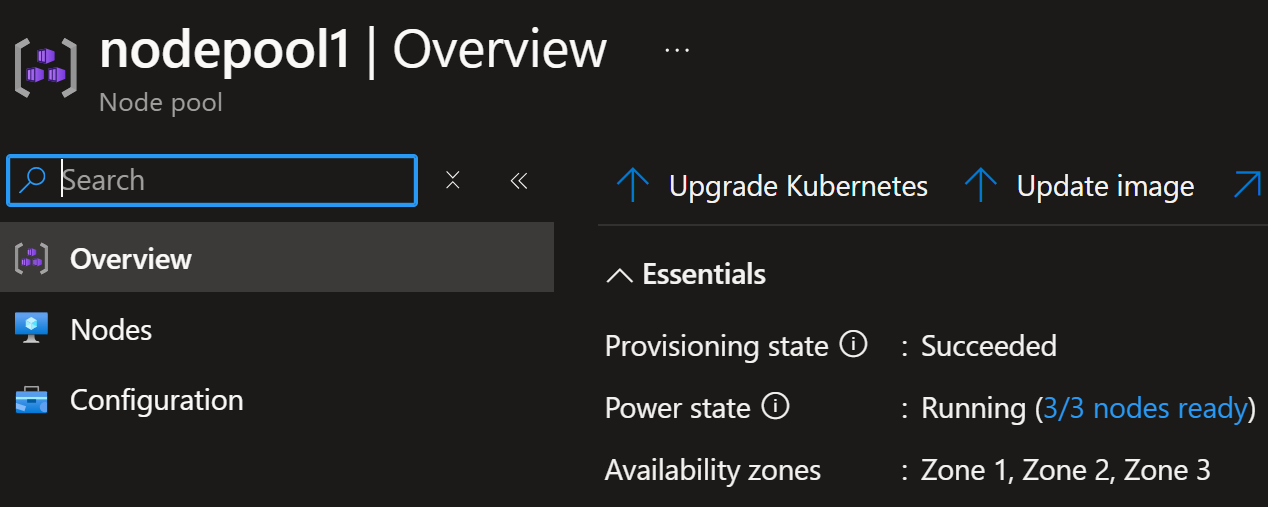The image size is (1268, 507).
Task: Click the Configuration briefcase icon
Action: pyautogui.click(x=31, y=400)
